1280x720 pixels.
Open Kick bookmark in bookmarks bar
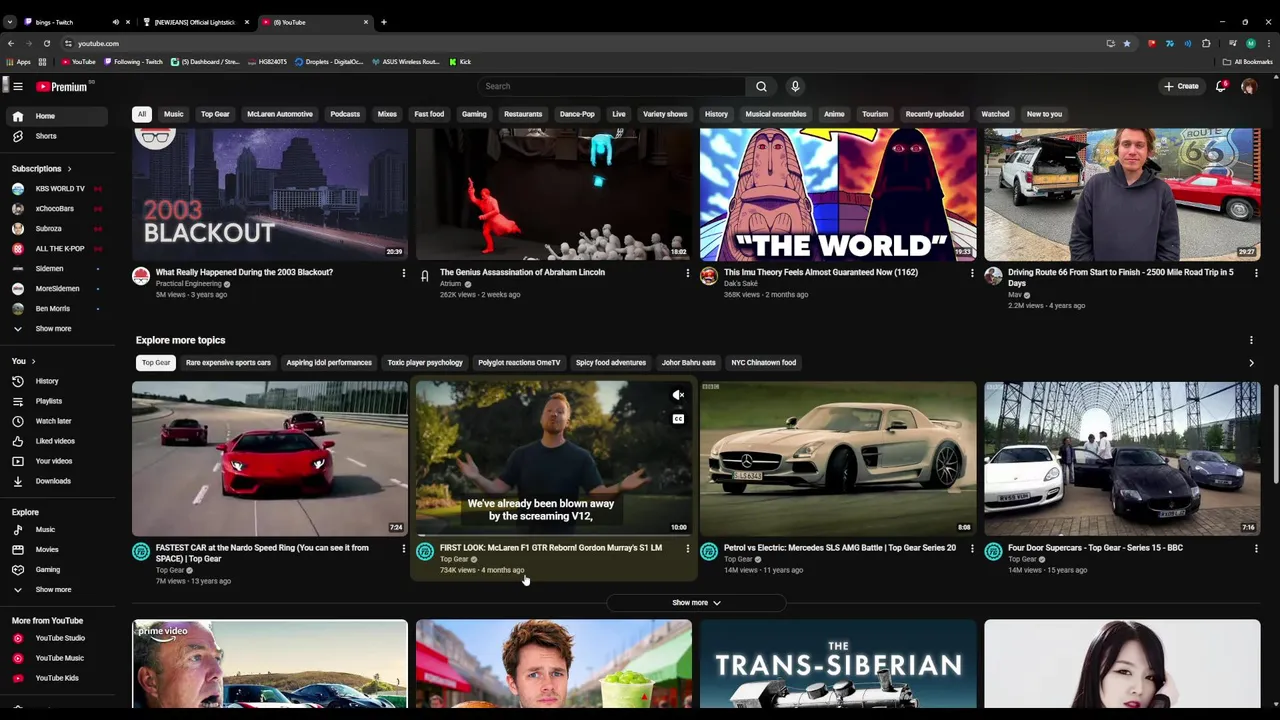[460, 62]
